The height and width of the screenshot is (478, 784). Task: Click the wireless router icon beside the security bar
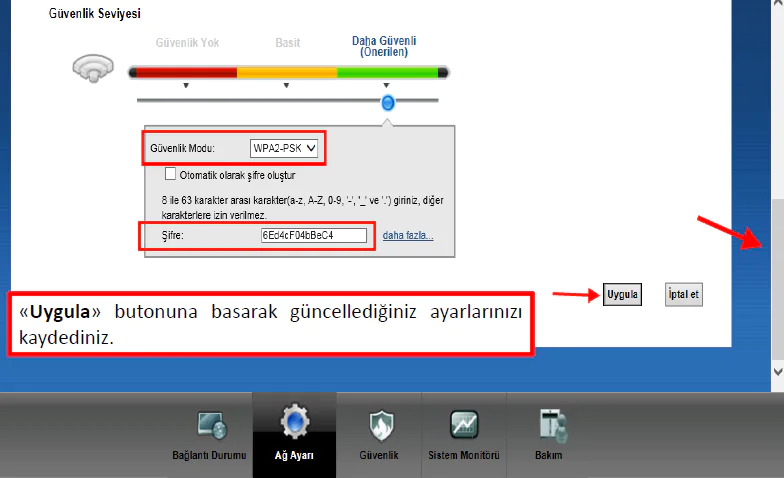[93, 68]
